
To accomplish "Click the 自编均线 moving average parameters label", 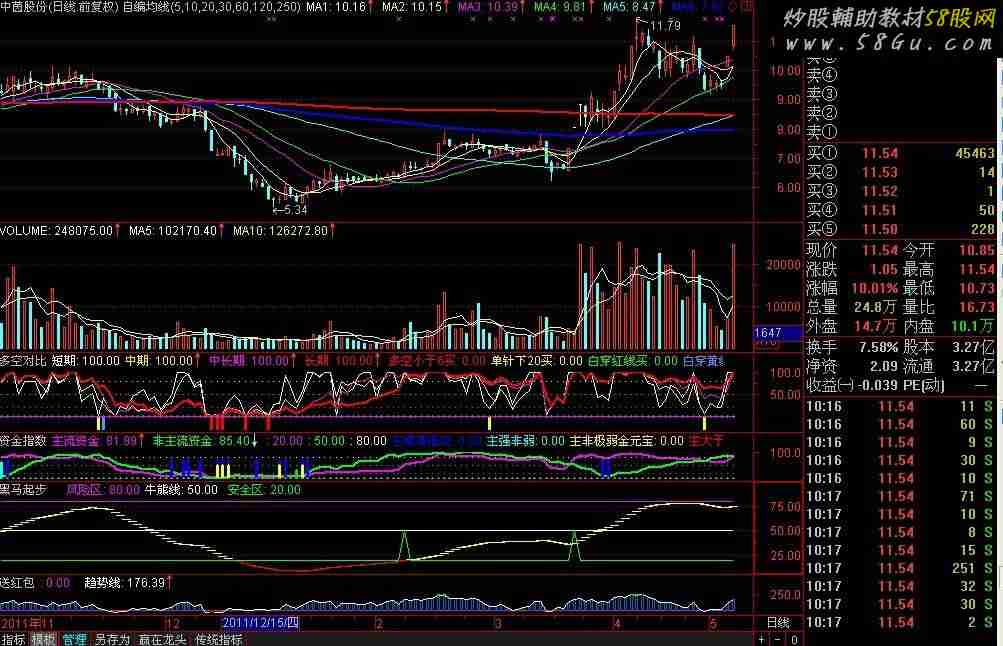I will click(210, 7).
